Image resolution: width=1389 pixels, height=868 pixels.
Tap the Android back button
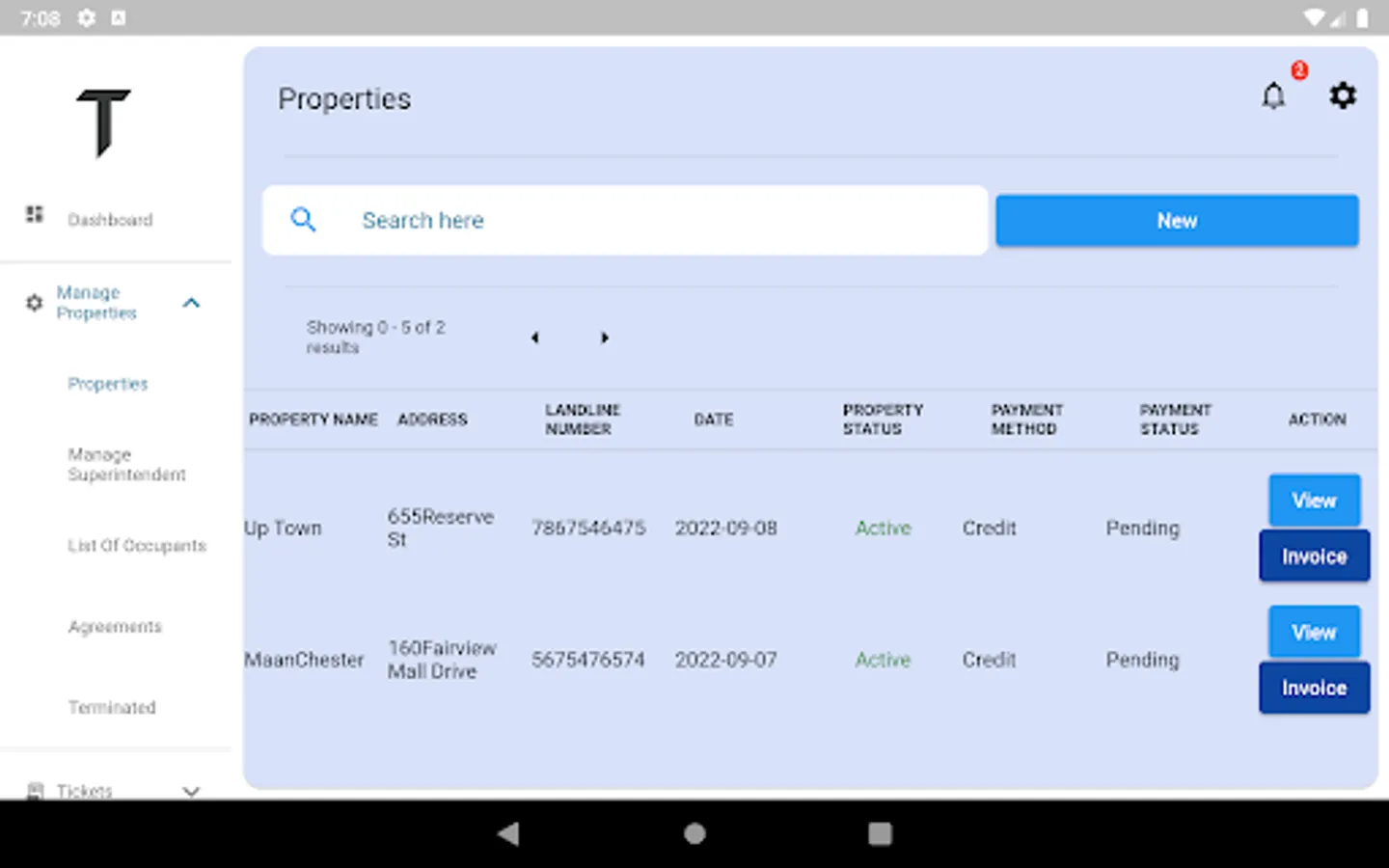pyautogui.click(x=508, y=834)
